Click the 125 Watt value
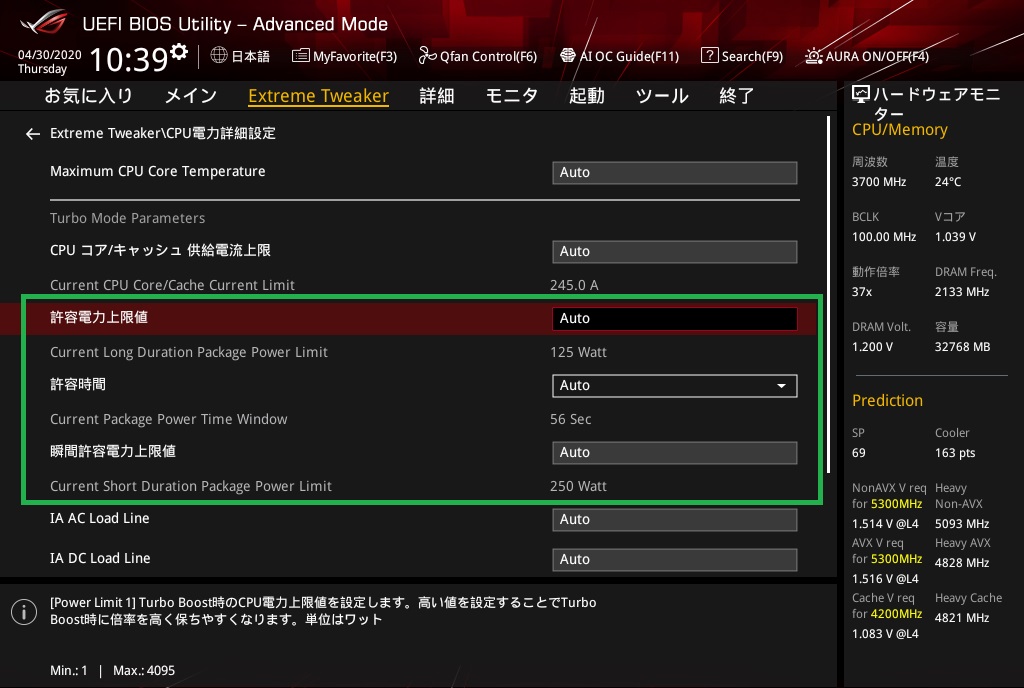Viewport: 1024px width, 688px height. point(579,352)
